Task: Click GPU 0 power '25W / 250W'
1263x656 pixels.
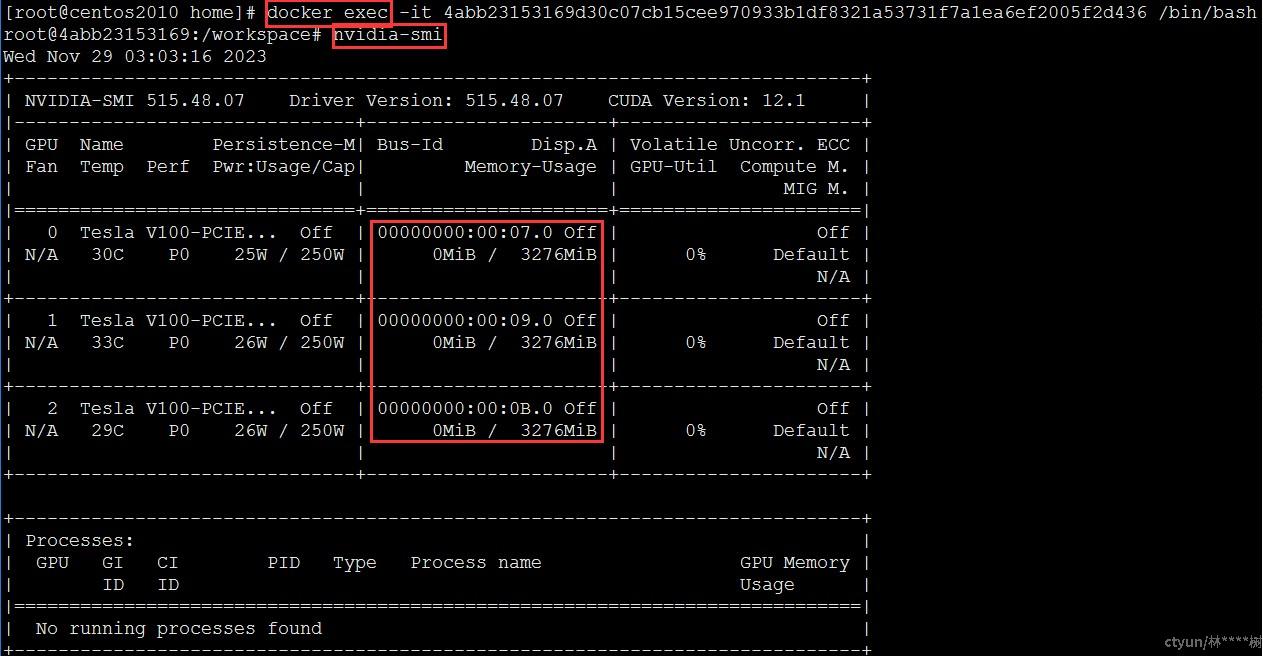Action: click(290, 255)
